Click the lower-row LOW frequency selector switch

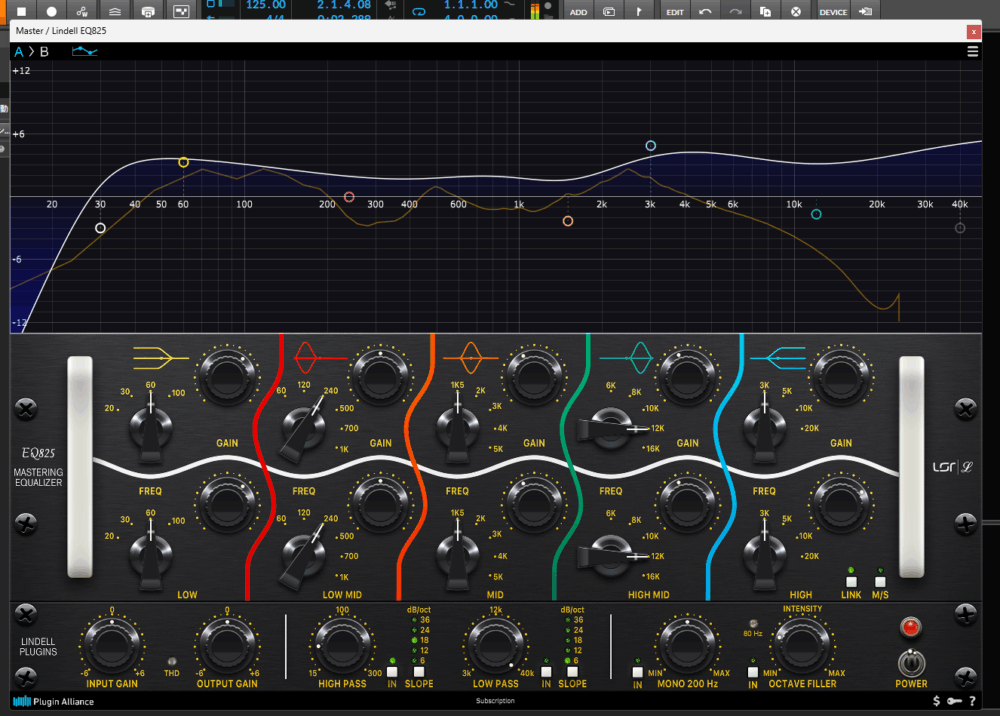coord(151,553)
